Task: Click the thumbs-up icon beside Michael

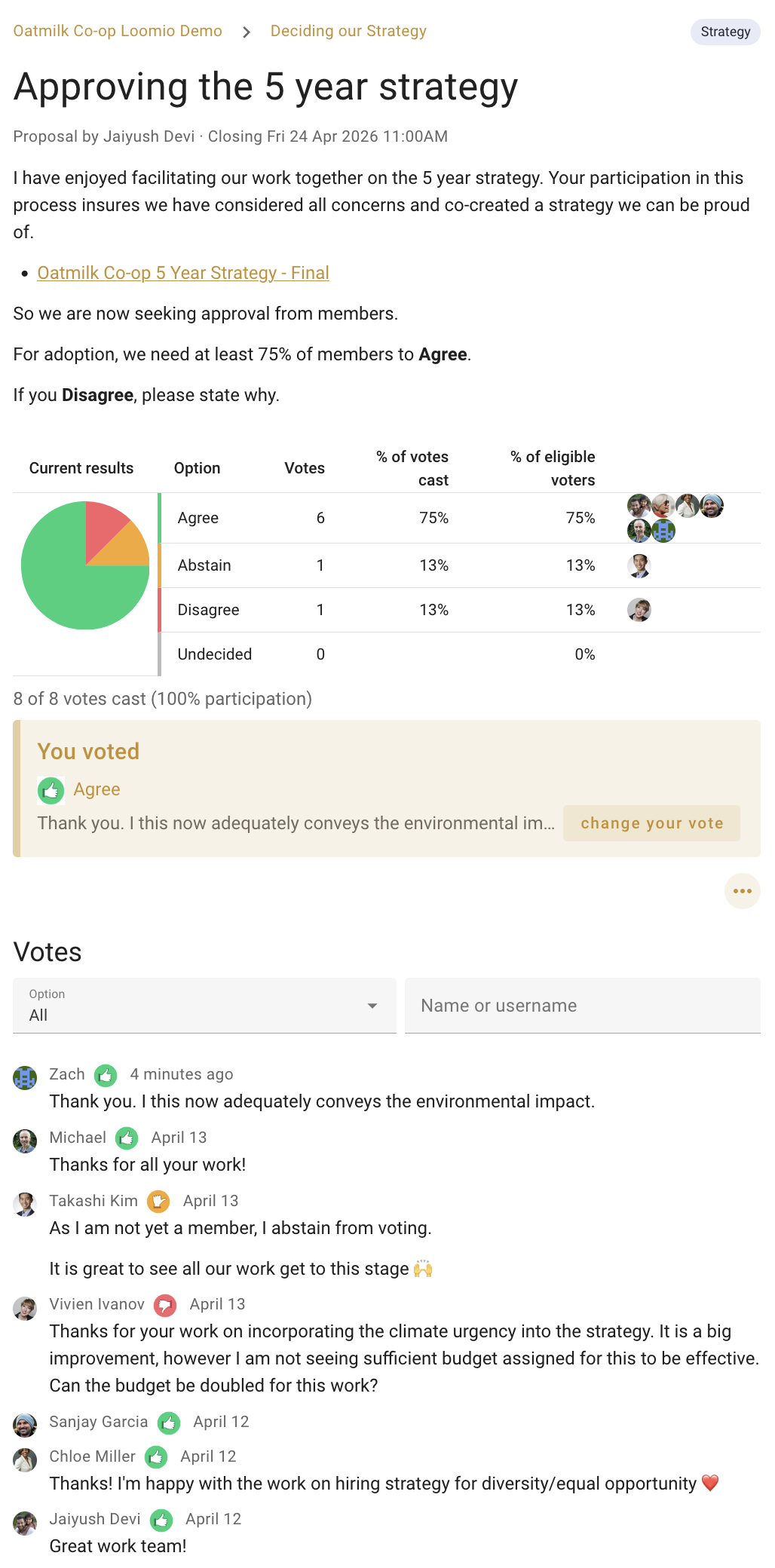Action: [x=127, y=1138]
